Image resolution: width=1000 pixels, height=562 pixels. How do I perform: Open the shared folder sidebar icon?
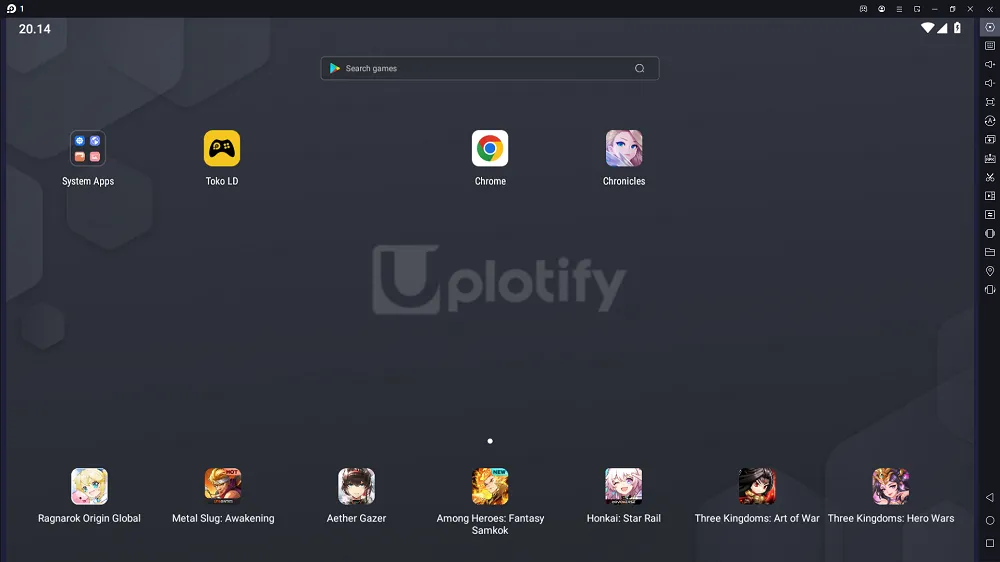[x=990, y=252]
